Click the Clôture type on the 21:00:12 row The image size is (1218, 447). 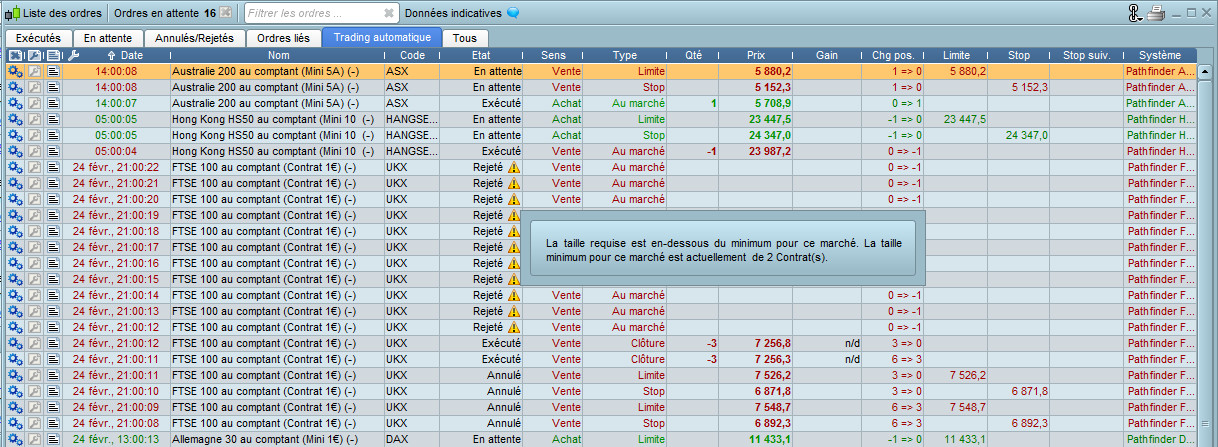pos(648,343)
